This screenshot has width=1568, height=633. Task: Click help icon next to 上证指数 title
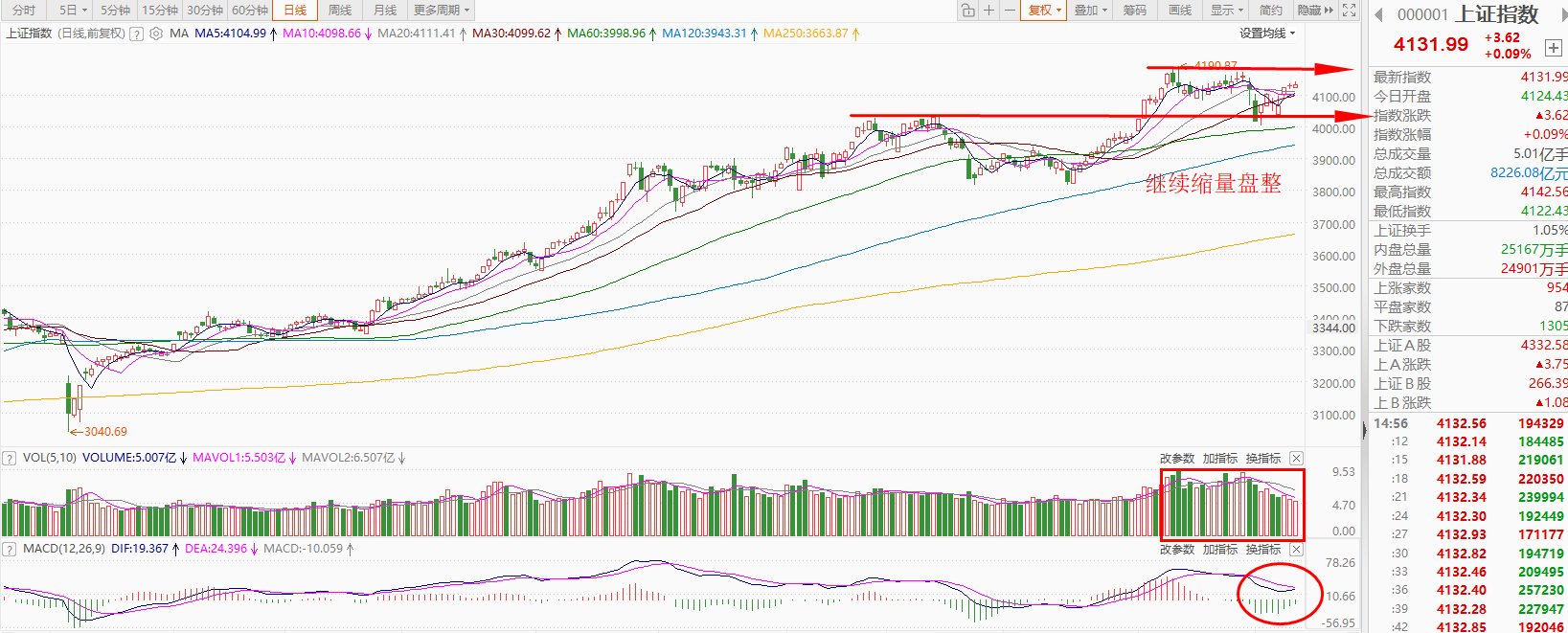click(x=137, y=34)
